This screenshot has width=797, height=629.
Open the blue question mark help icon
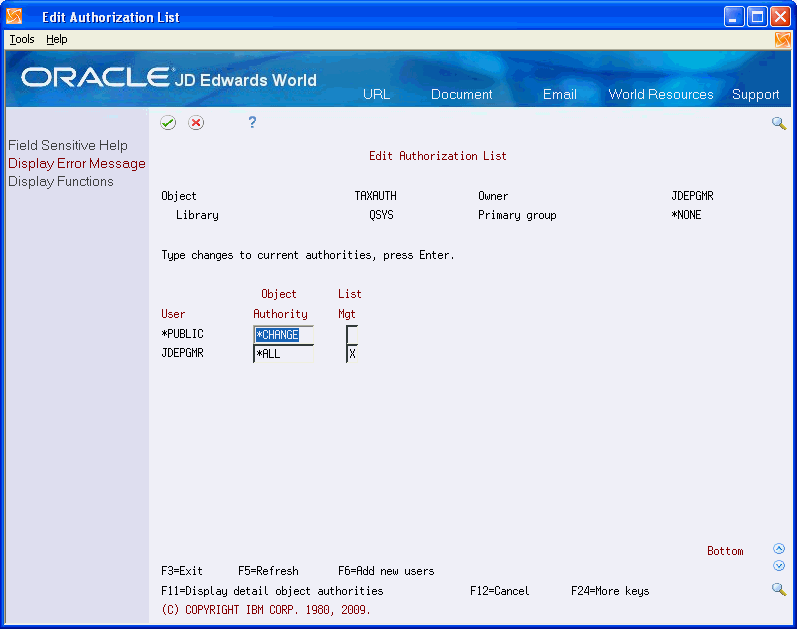pyautogui.click(x=252, y=122)
